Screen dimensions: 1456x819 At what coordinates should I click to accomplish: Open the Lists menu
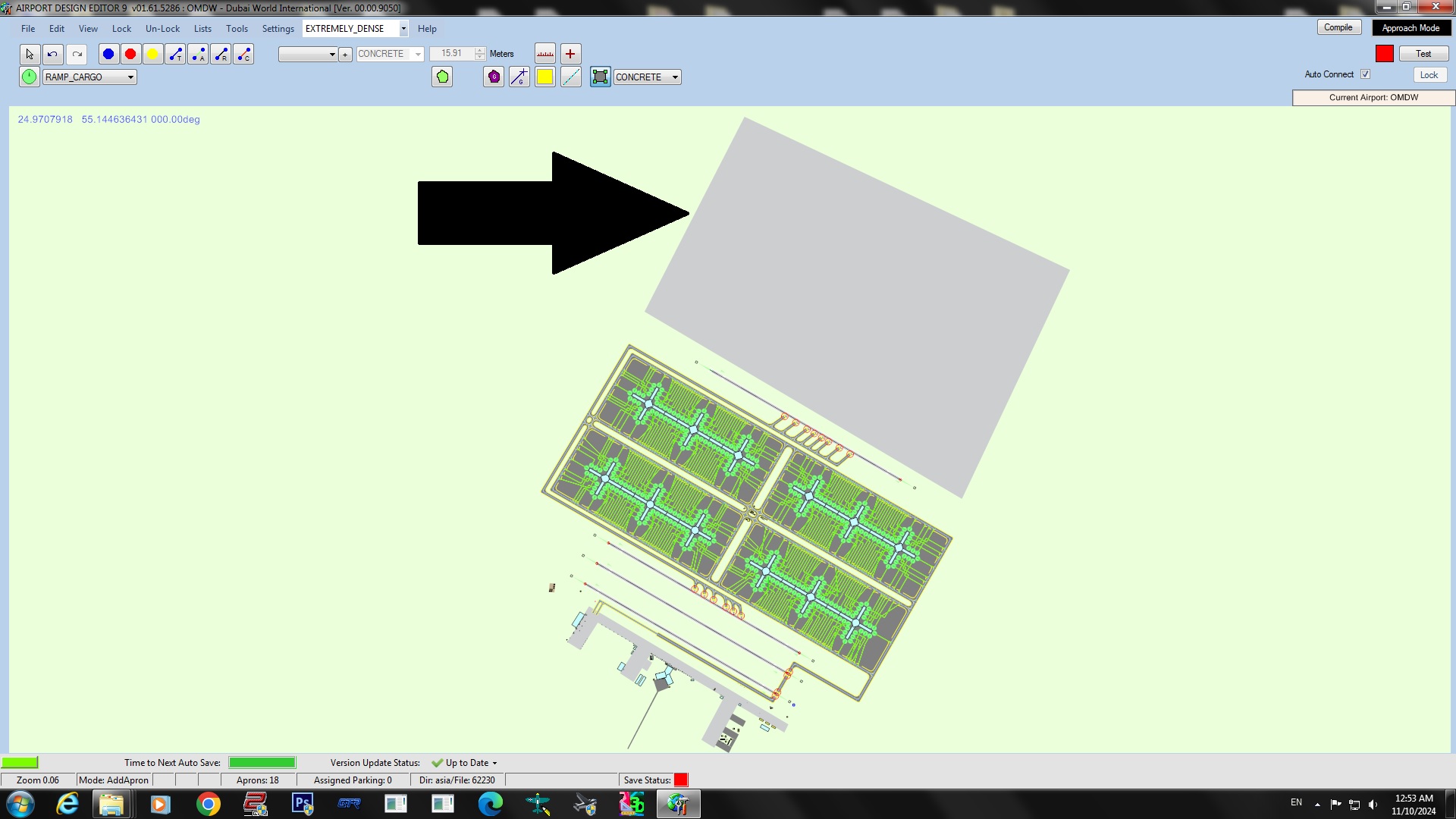[x=202, y=29]
